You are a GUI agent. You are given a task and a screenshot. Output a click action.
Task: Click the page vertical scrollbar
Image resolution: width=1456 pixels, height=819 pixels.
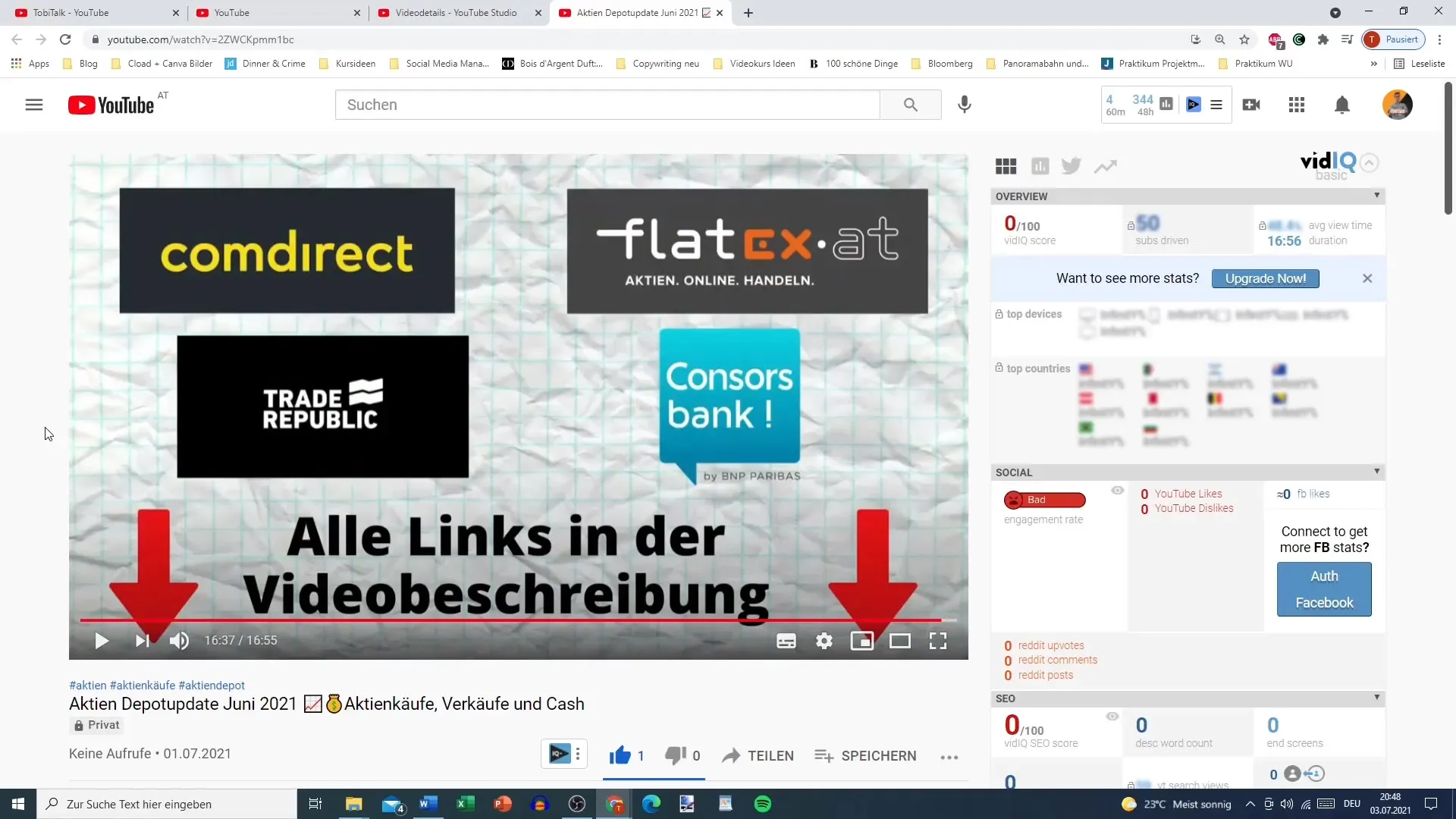pyautogui.click(x=1448, y=148)
